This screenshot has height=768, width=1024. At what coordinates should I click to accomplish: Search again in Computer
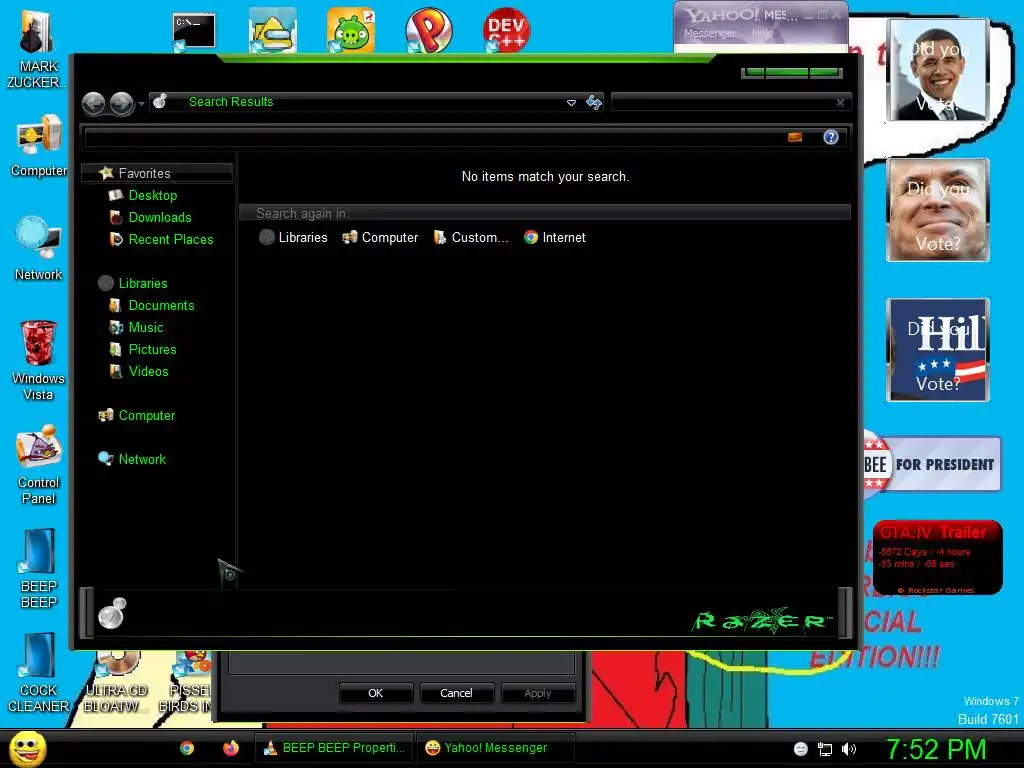(x=380, y=238)
